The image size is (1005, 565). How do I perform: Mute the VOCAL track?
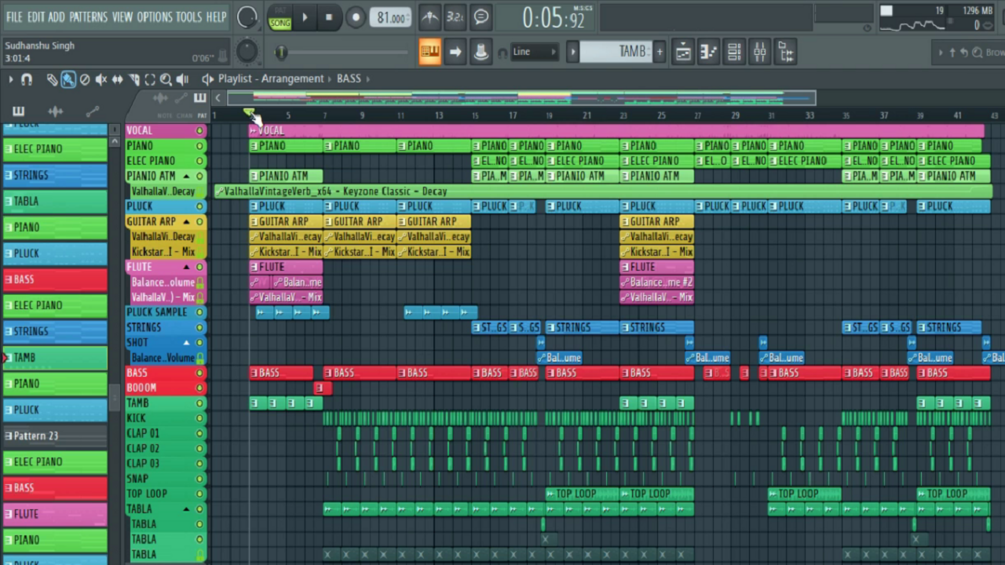(x=199, y=131)
